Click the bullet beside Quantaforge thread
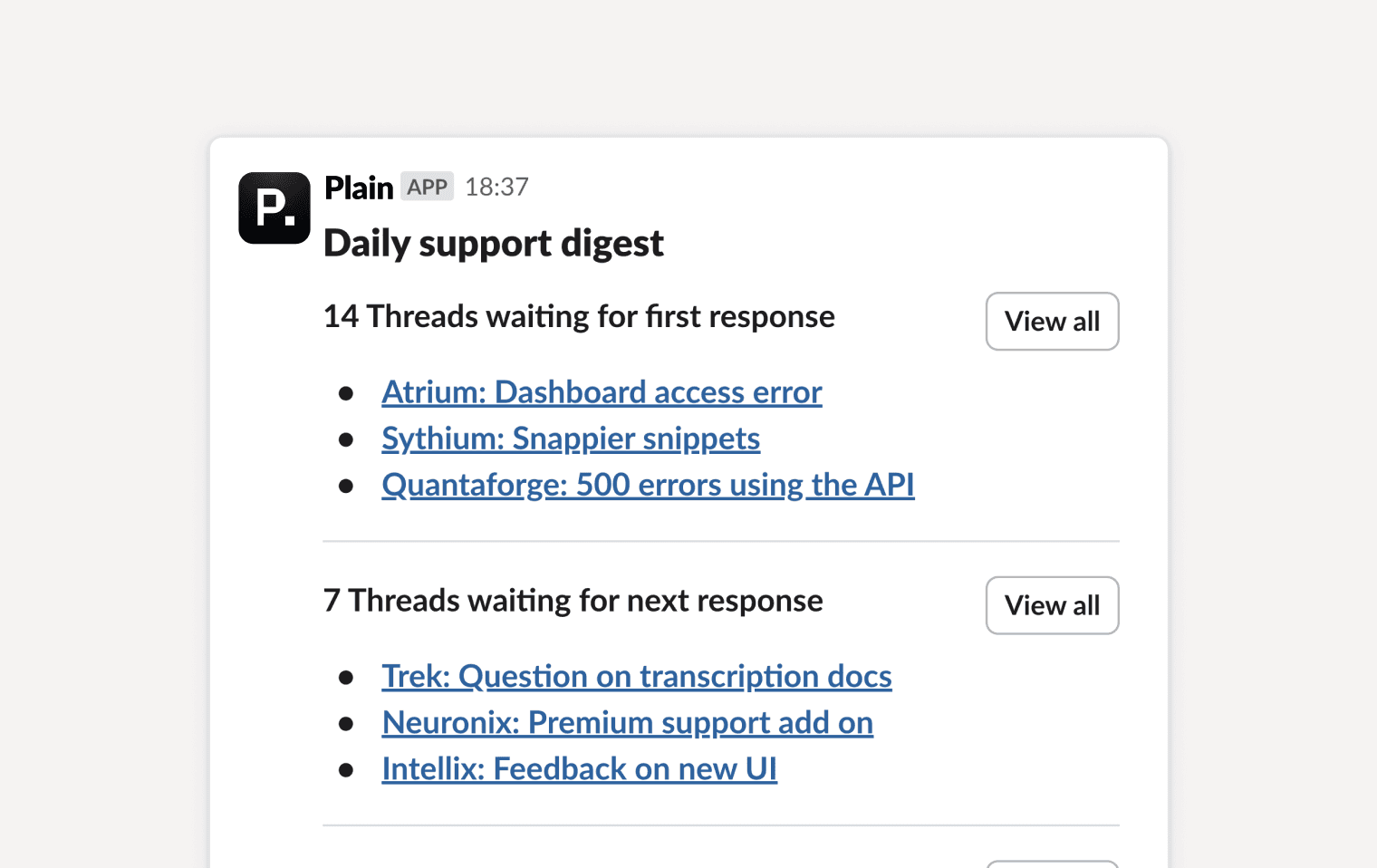The width and height of the screenshot is (1377, 868). (x=347, y=486)
